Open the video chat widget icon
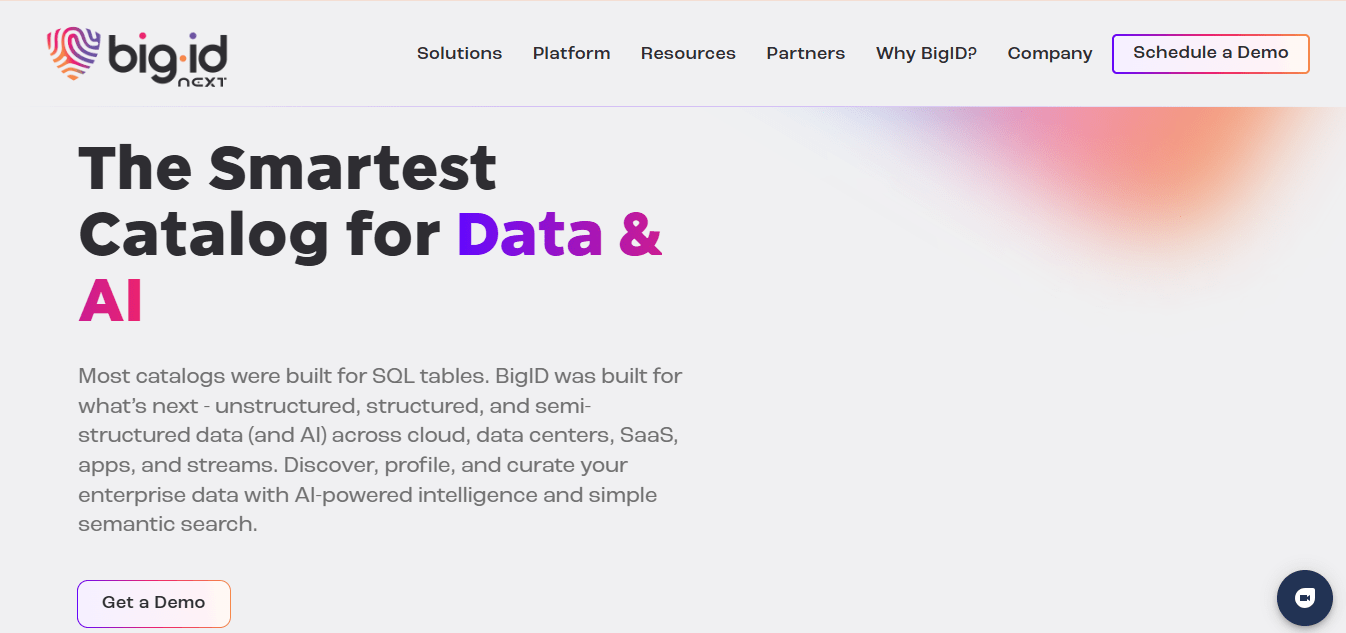The height and width of the screenshot is (633, 1346). (x=1304, y=598)
